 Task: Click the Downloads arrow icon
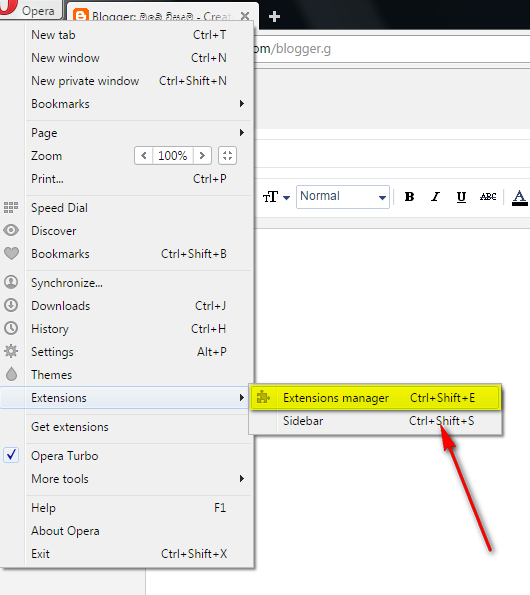[11, 305]
